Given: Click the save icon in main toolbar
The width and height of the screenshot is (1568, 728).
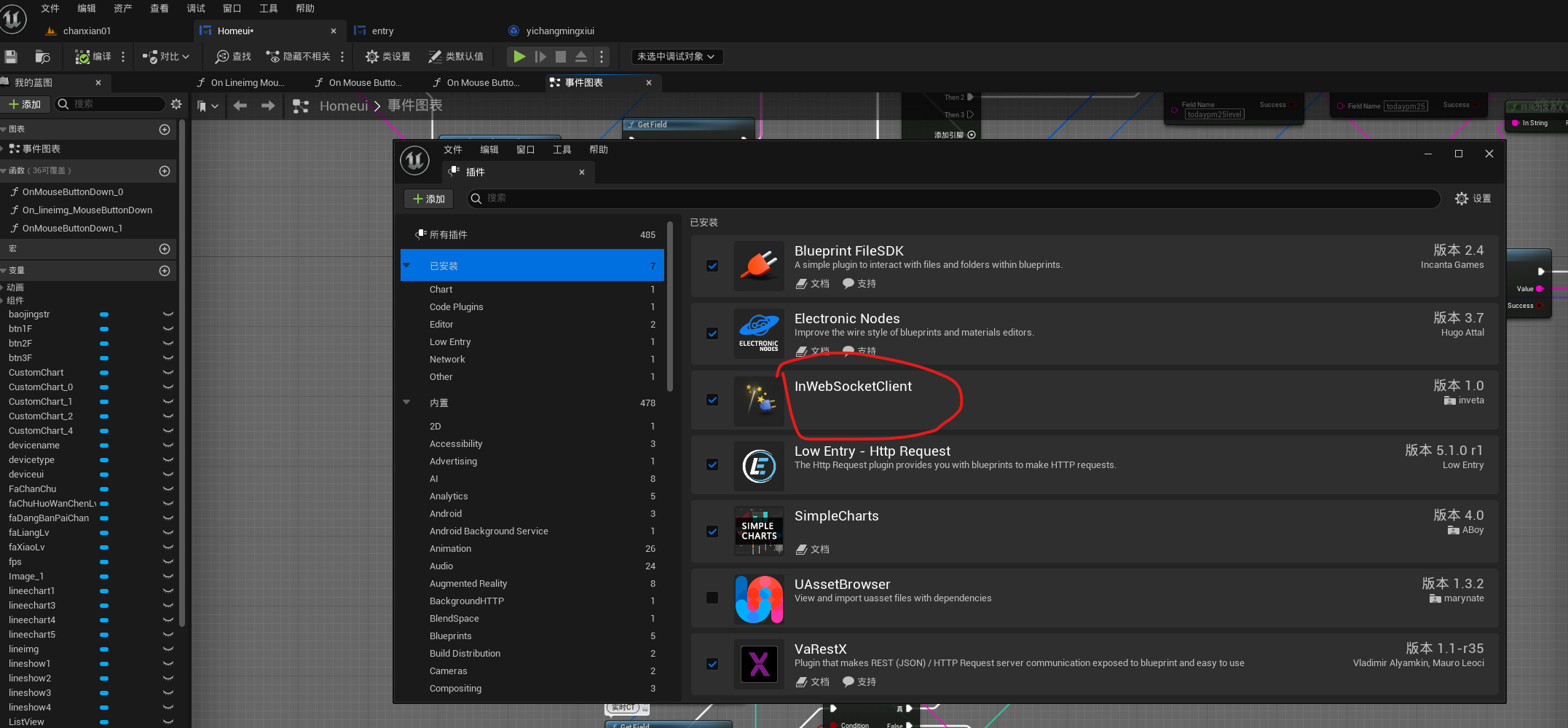Looking at the screenshot, I should pyautogui.click(x=11, y=57).
